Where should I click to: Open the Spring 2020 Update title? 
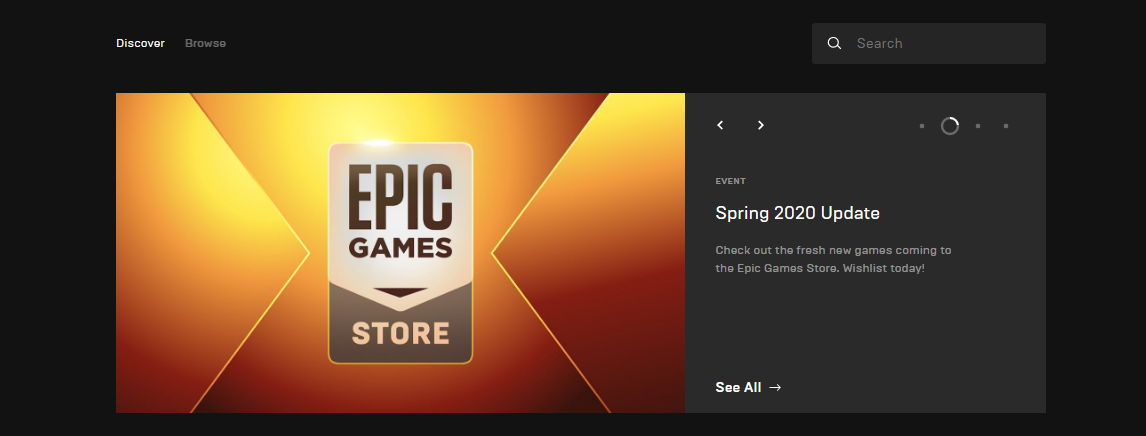[797, 213]
